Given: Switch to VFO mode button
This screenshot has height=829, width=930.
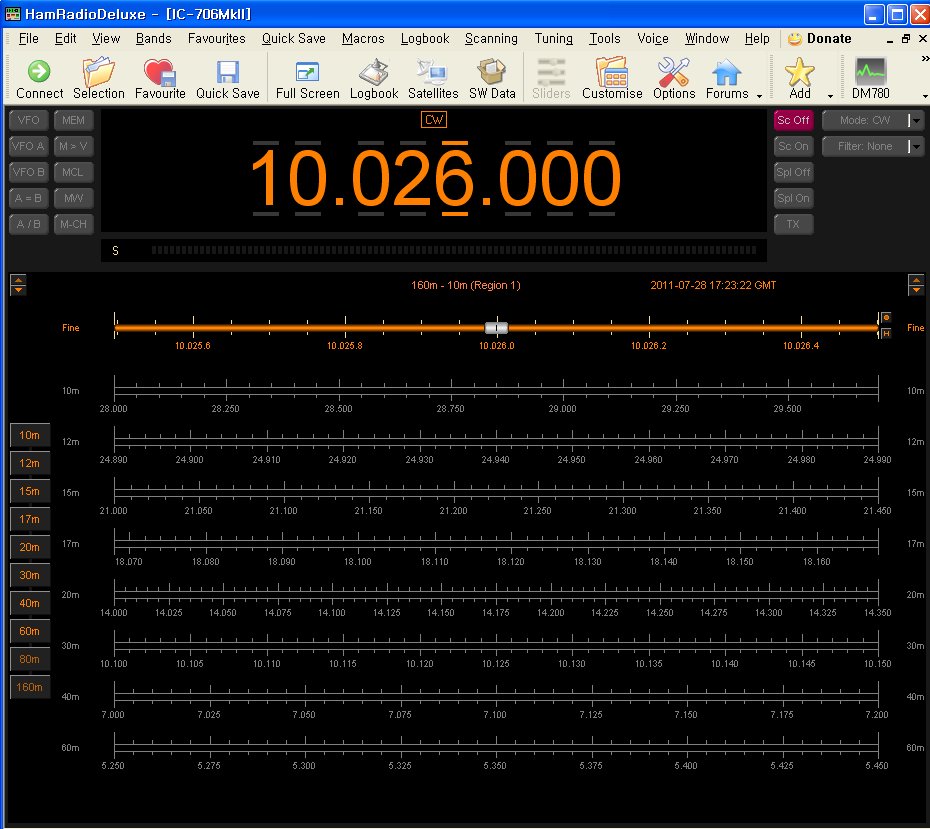Looking at the screenshot, I should 28,120.
